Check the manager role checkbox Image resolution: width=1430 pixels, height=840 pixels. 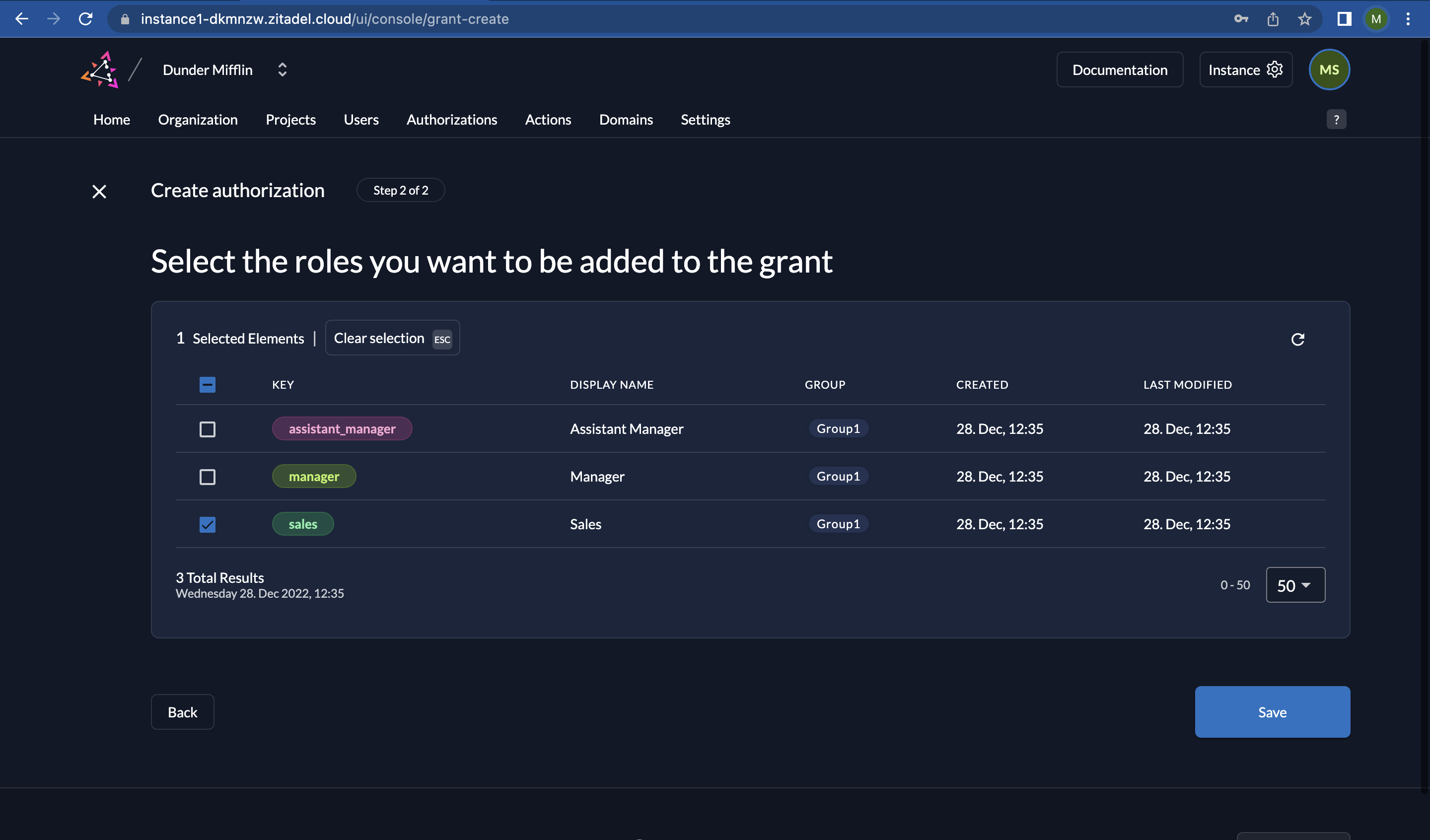[x=207, y=477]
